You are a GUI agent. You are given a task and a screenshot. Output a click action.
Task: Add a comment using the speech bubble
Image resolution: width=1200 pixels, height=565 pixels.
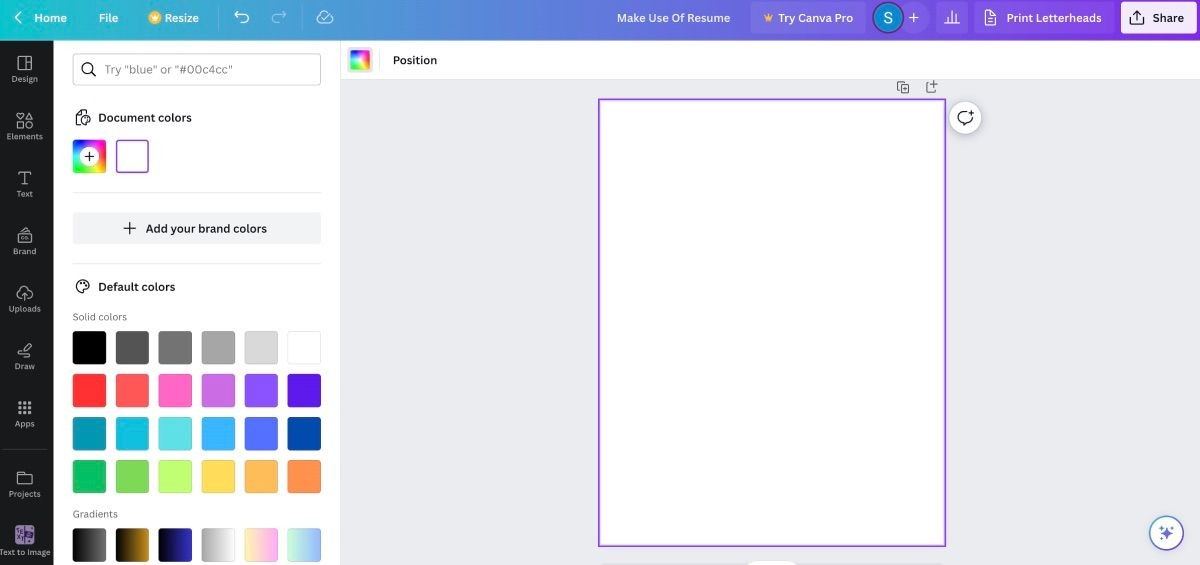click(965, 117)
